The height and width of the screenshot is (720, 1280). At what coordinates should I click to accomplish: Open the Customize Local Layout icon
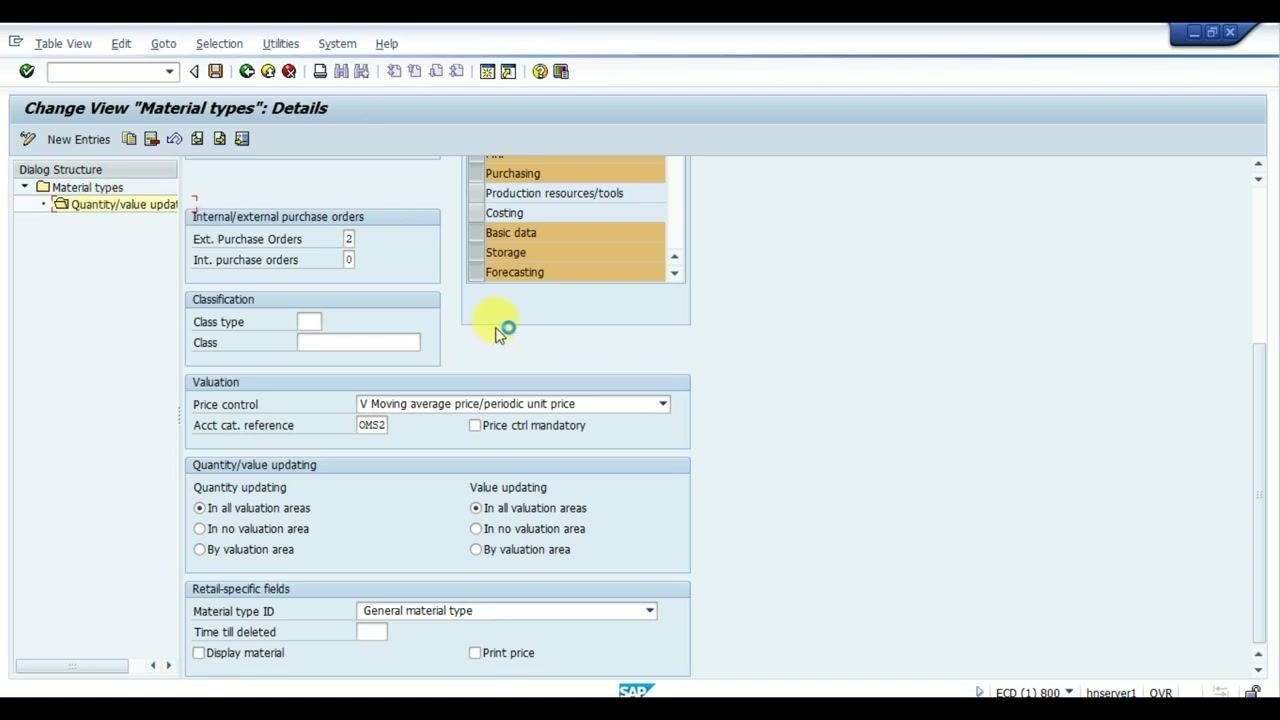[x=561, y=71]
